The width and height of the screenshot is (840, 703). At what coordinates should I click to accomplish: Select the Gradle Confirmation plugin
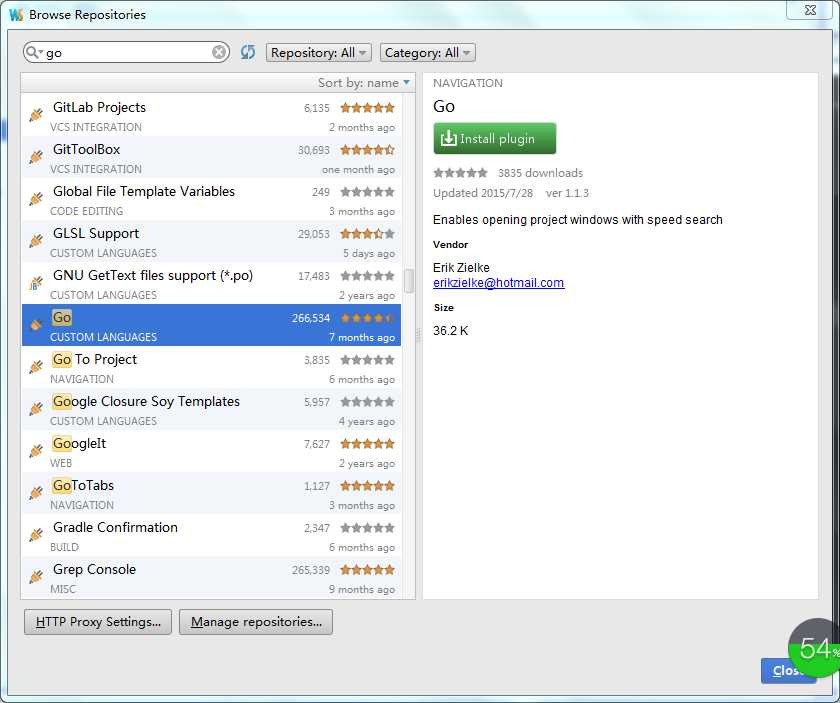coord(211,535)
